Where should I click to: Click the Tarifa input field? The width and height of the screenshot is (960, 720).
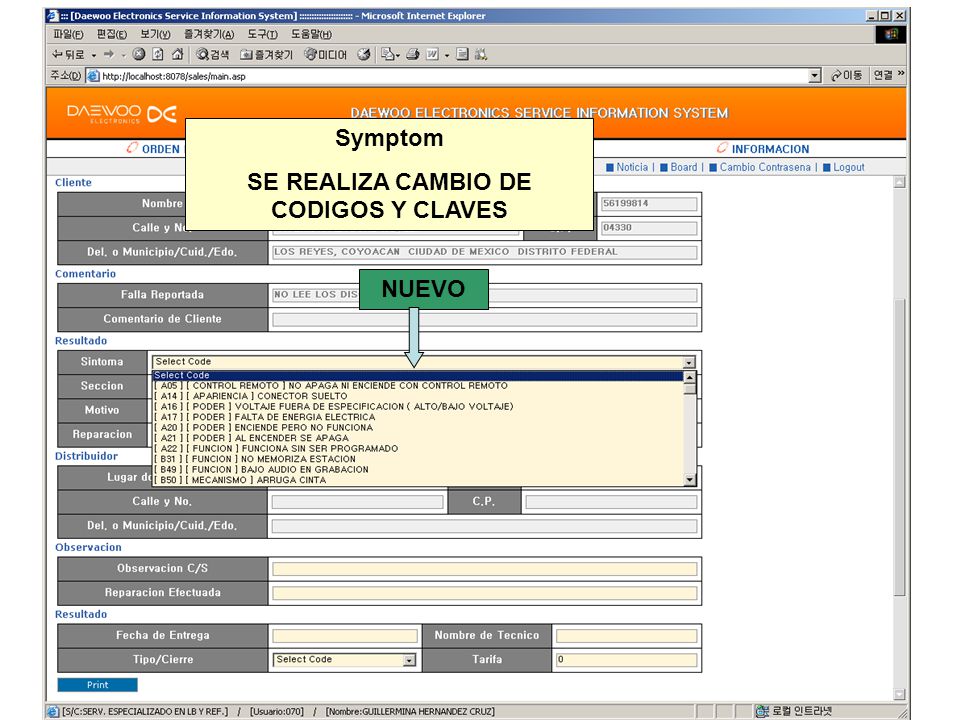click(x=626, y=660)
